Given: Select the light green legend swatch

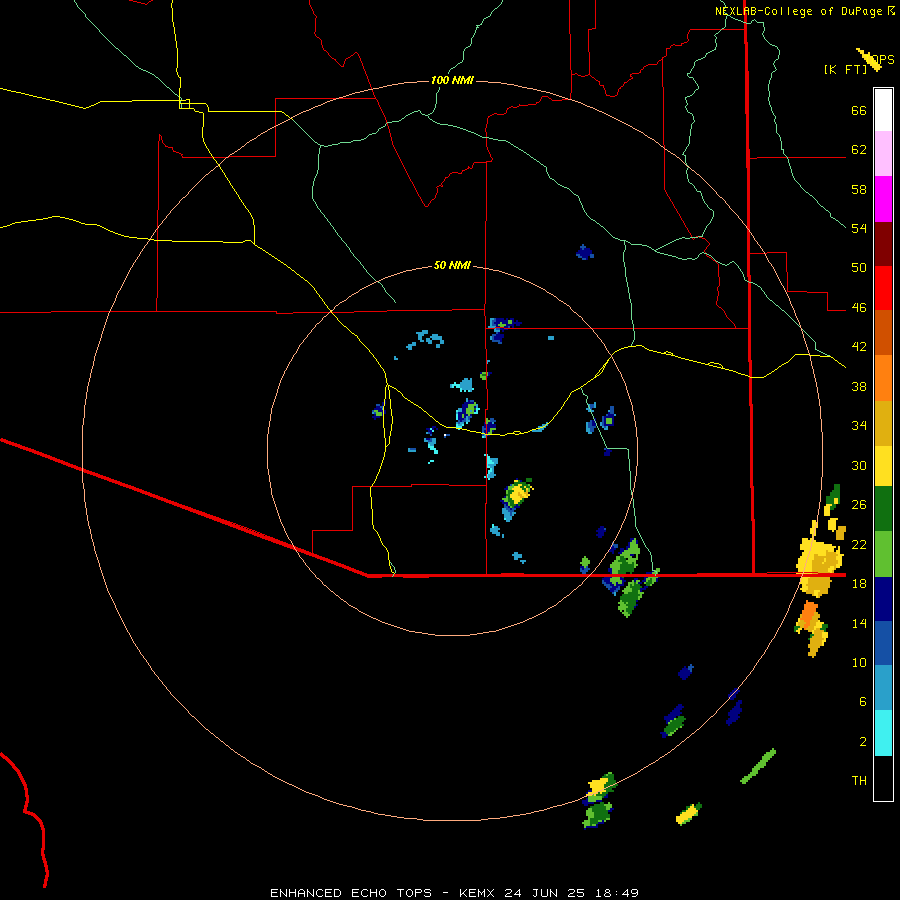Looking at the screenshot, I should [x=883, y=554].
